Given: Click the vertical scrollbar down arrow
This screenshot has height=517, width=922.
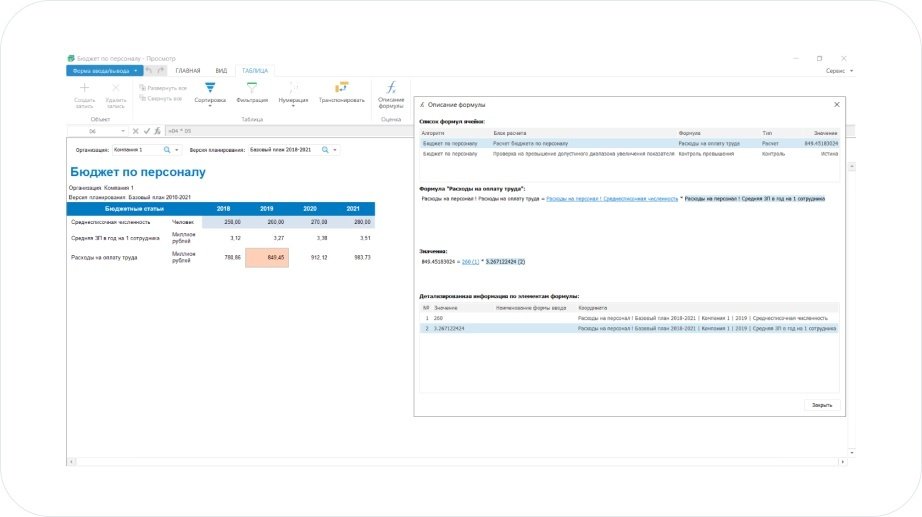Looking at the screenshot, I should [851, 452].
